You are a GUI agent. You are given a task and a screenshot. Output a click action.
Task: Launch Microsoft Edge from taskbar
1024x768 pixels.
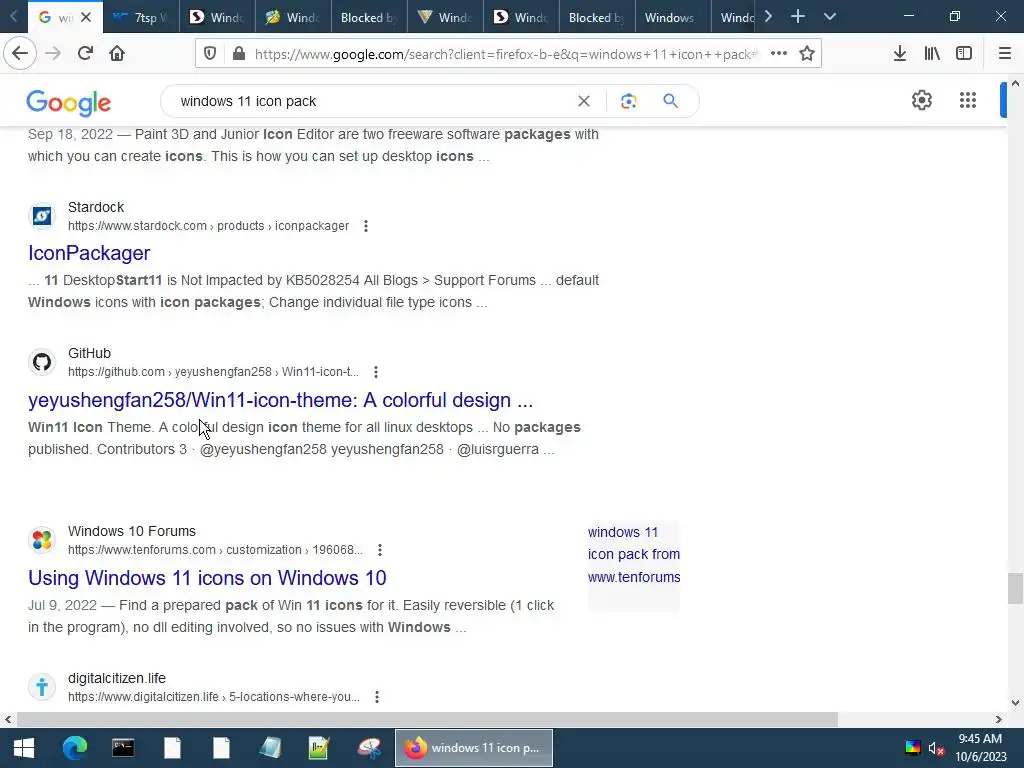click(x=74, y=748)
